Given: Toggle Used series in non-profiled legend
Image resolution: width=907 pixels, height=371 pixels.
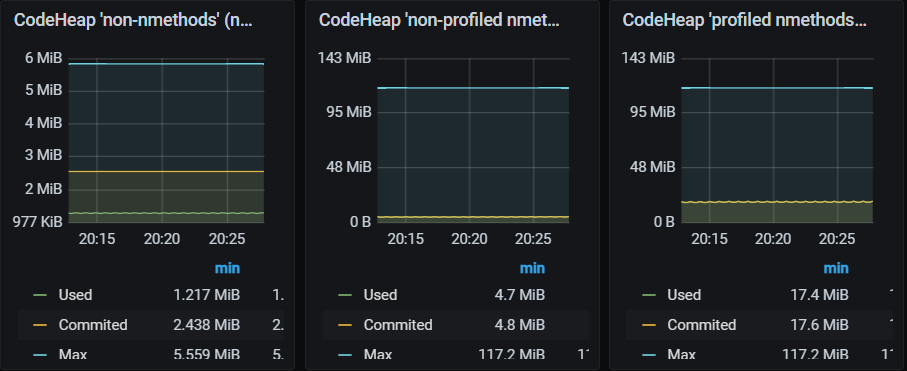Looking at the screenshot, I should (x=380, y=295).
